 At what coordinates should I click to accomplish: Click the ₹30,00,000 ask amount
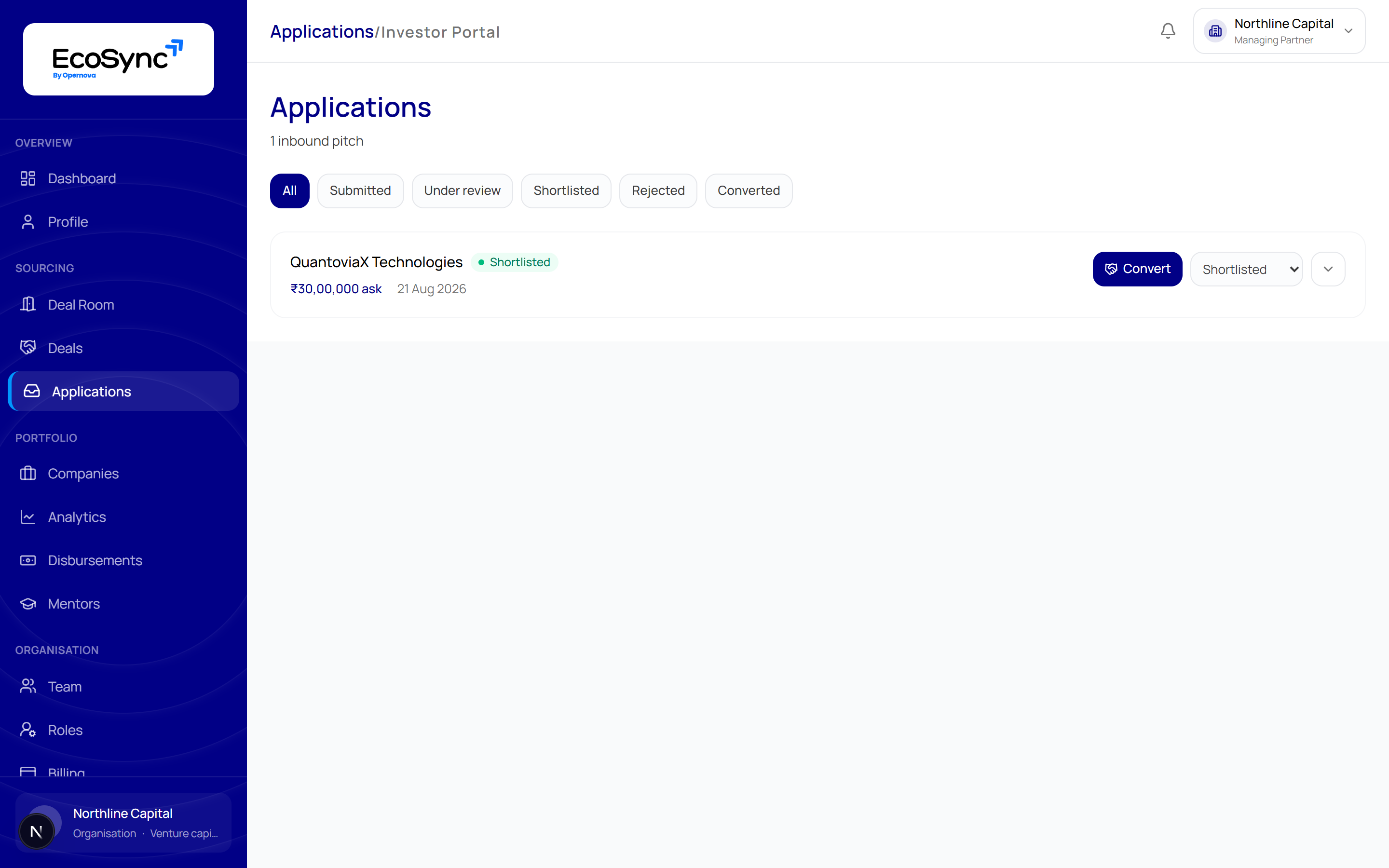click(x=336, y=289)
